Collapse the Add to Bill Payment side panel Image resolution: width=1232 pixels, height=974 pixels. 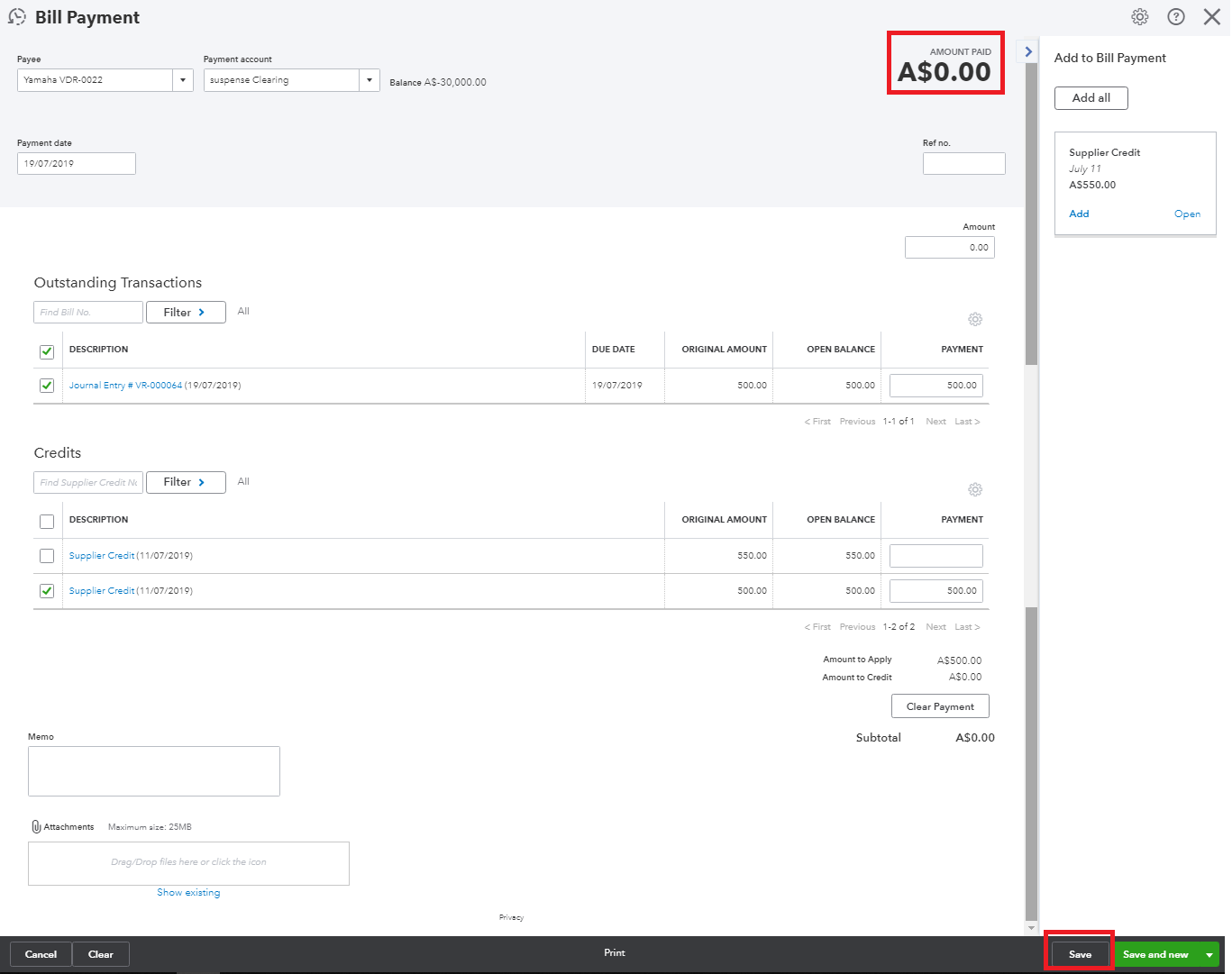tap(1028, 51)
